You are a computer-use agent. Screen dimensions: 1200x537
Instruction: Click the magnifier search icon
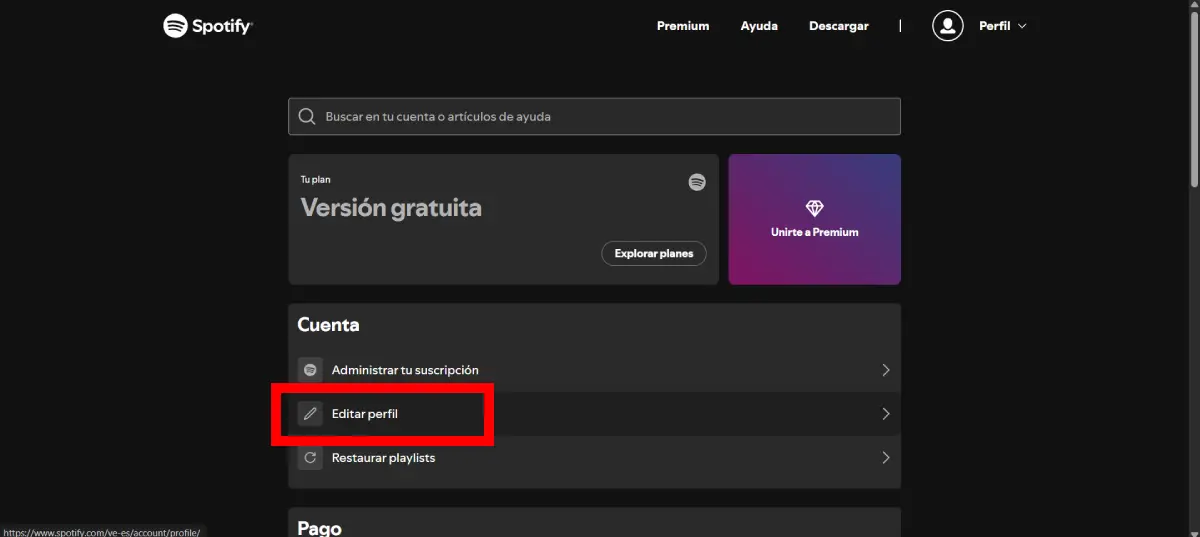tap(307, 117)
